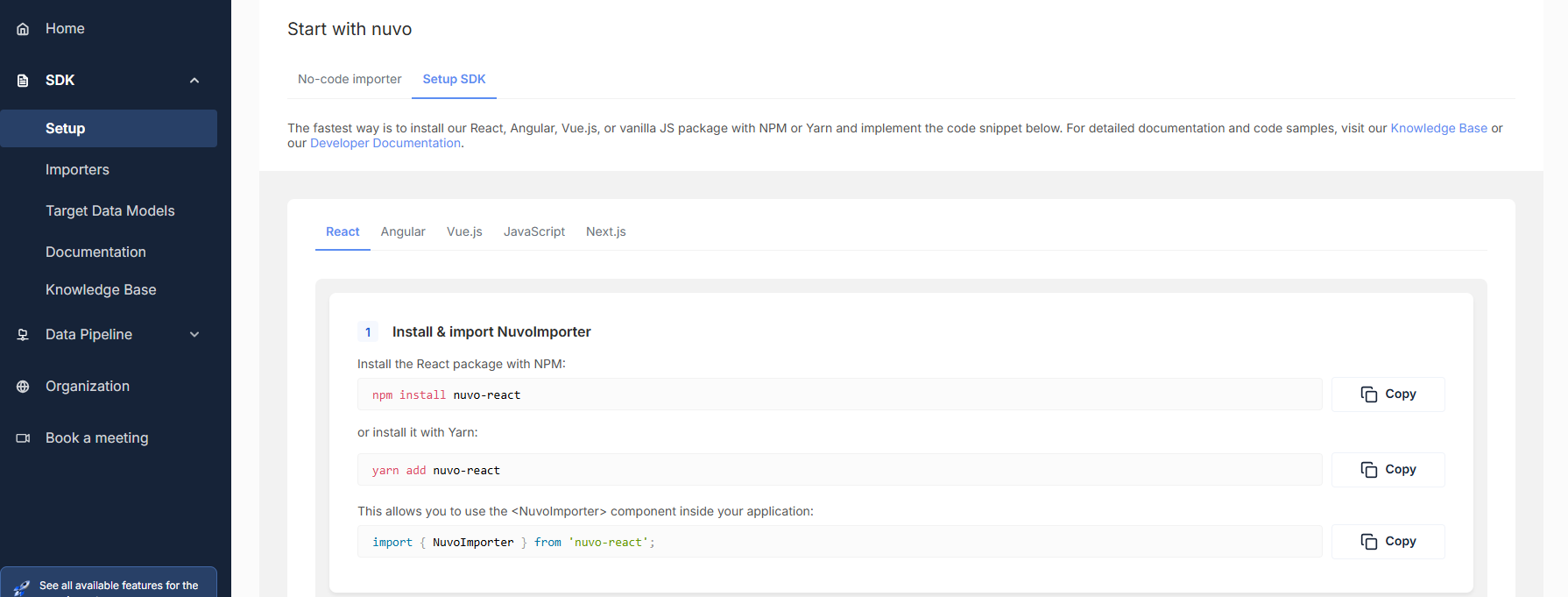The image size is (1568, 597).
Task: Click the see all available features banner
Action: (109, 584)
